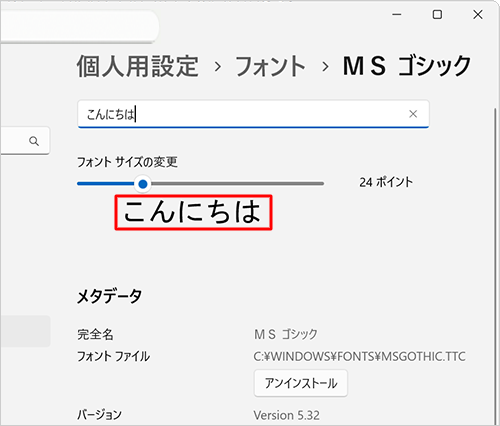Click the sidebar search box
Image resolution: width=500 pixels, height=426 pixels.
click(25, 141)
